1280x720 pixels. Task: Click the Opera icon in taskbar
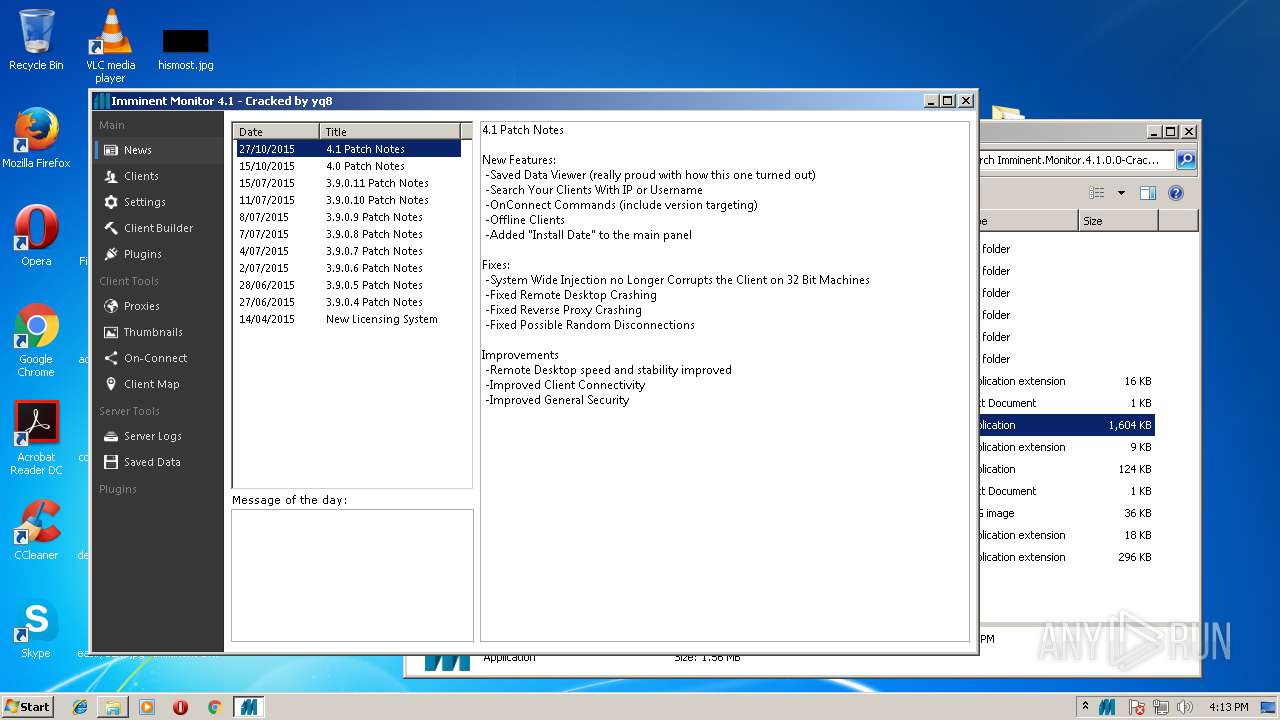pos(181,707)
